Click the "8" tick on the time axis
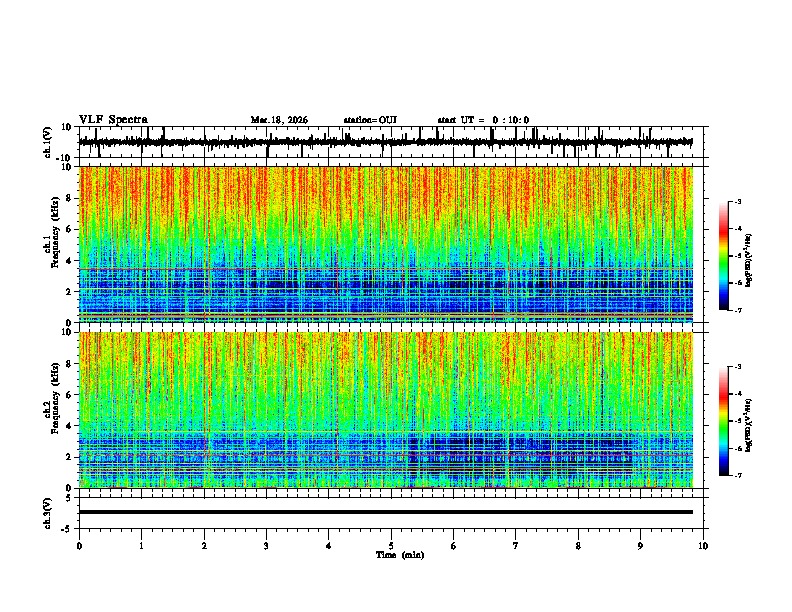This screenshot has width=792, height=612. tap(578, 546)
